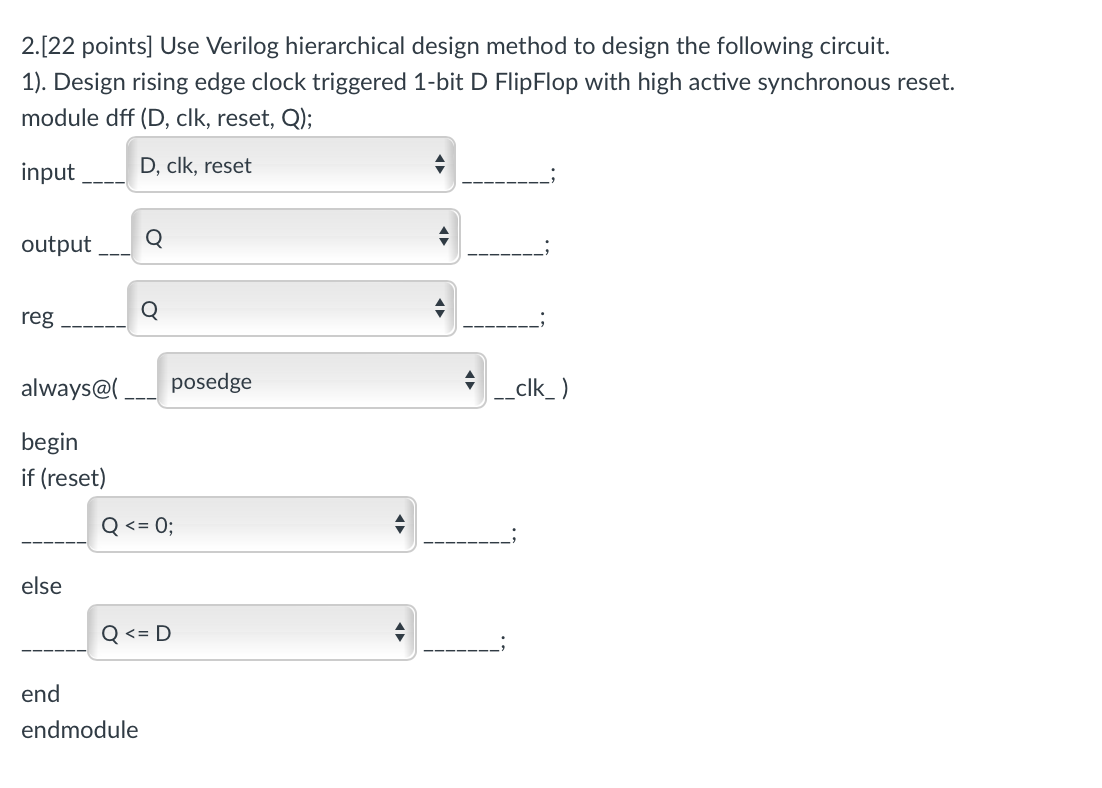Click the 'module dff (D, clk, reset, Q);' text

(167, 118)
